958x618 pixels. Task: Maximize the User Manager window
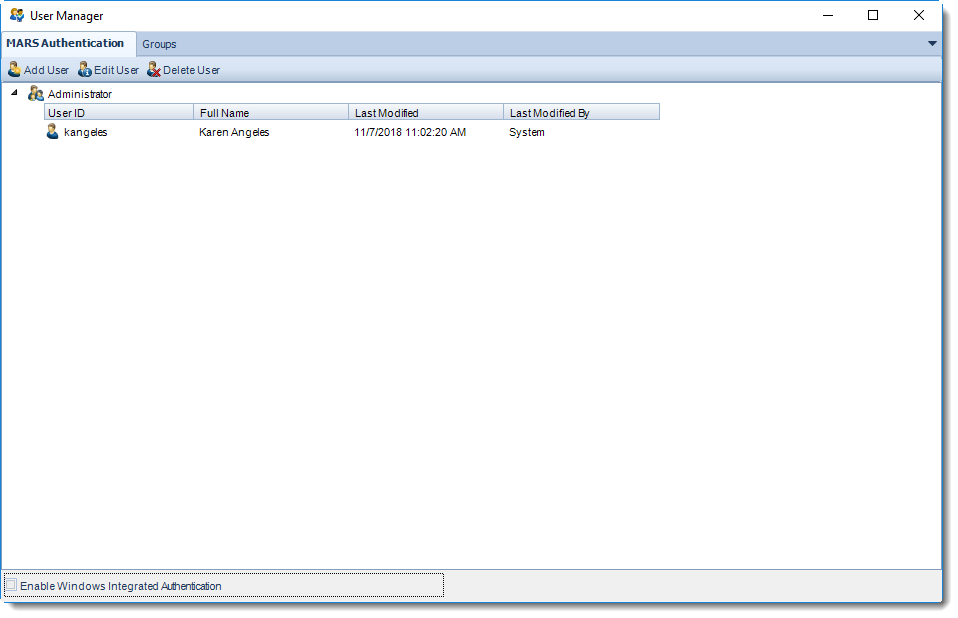point(873,15)
